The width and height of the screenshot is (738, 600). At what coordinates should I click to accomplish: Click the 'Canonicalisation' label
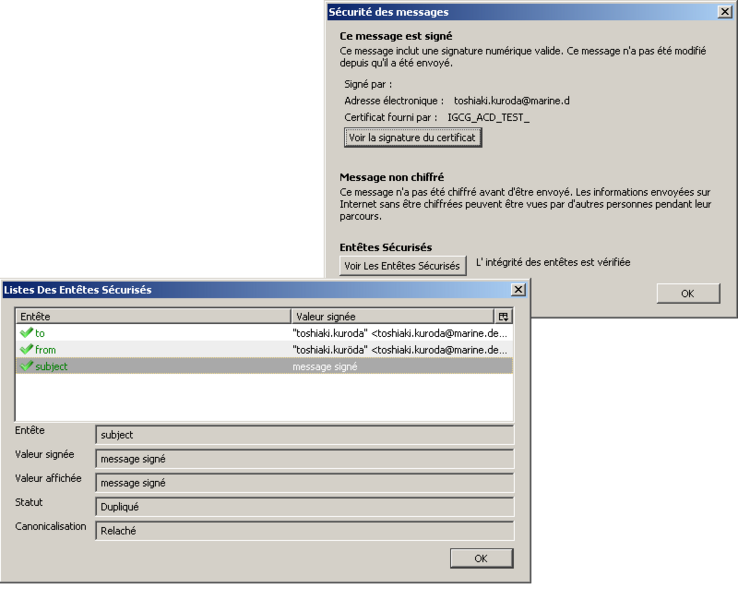tap(50, 526)
